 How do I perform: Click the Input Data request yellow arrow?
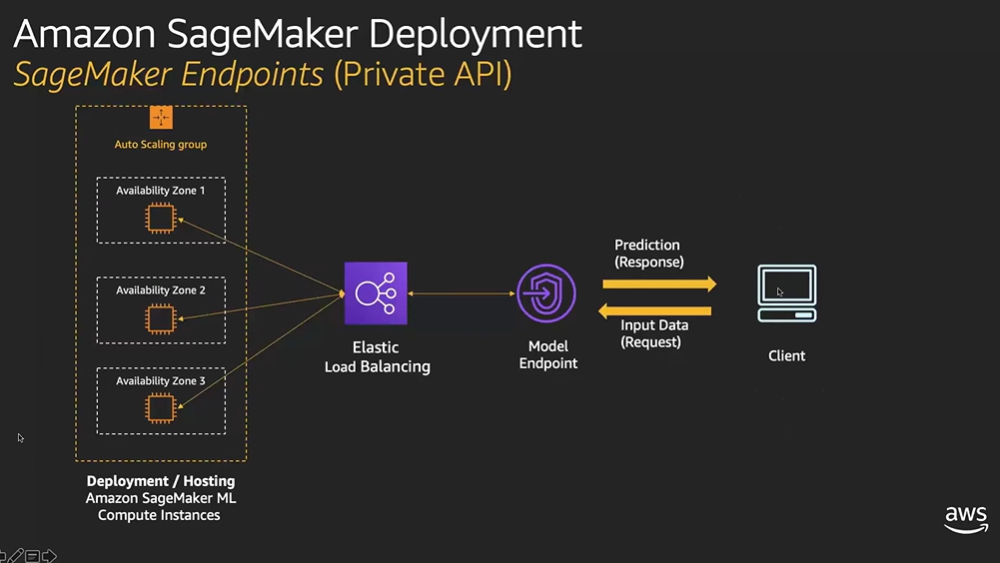coord(655,311)
